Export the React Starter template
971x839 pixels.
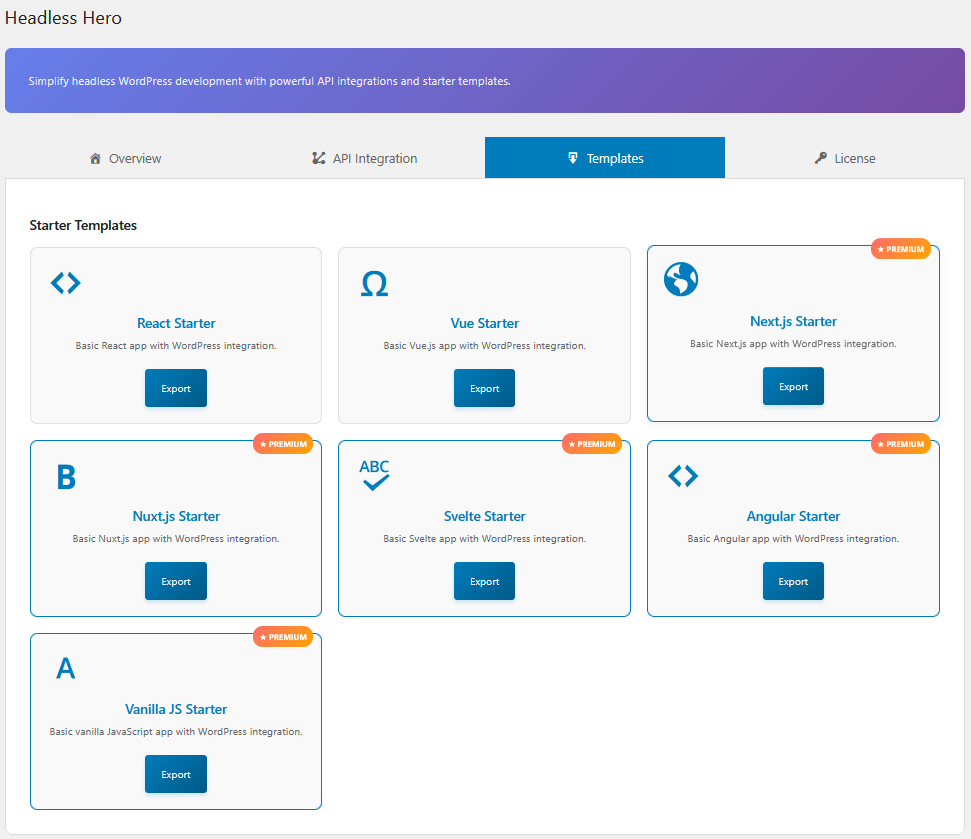176,388
